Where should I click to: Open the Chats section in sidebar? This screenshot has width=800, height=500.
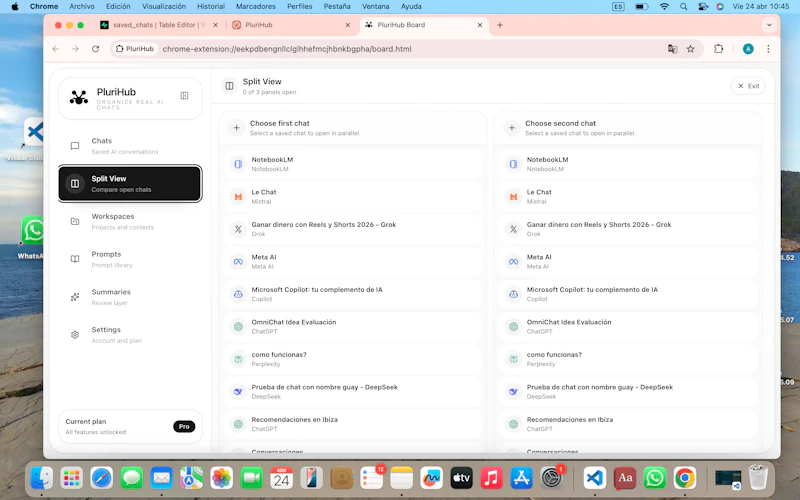click(x=130, y=146)
